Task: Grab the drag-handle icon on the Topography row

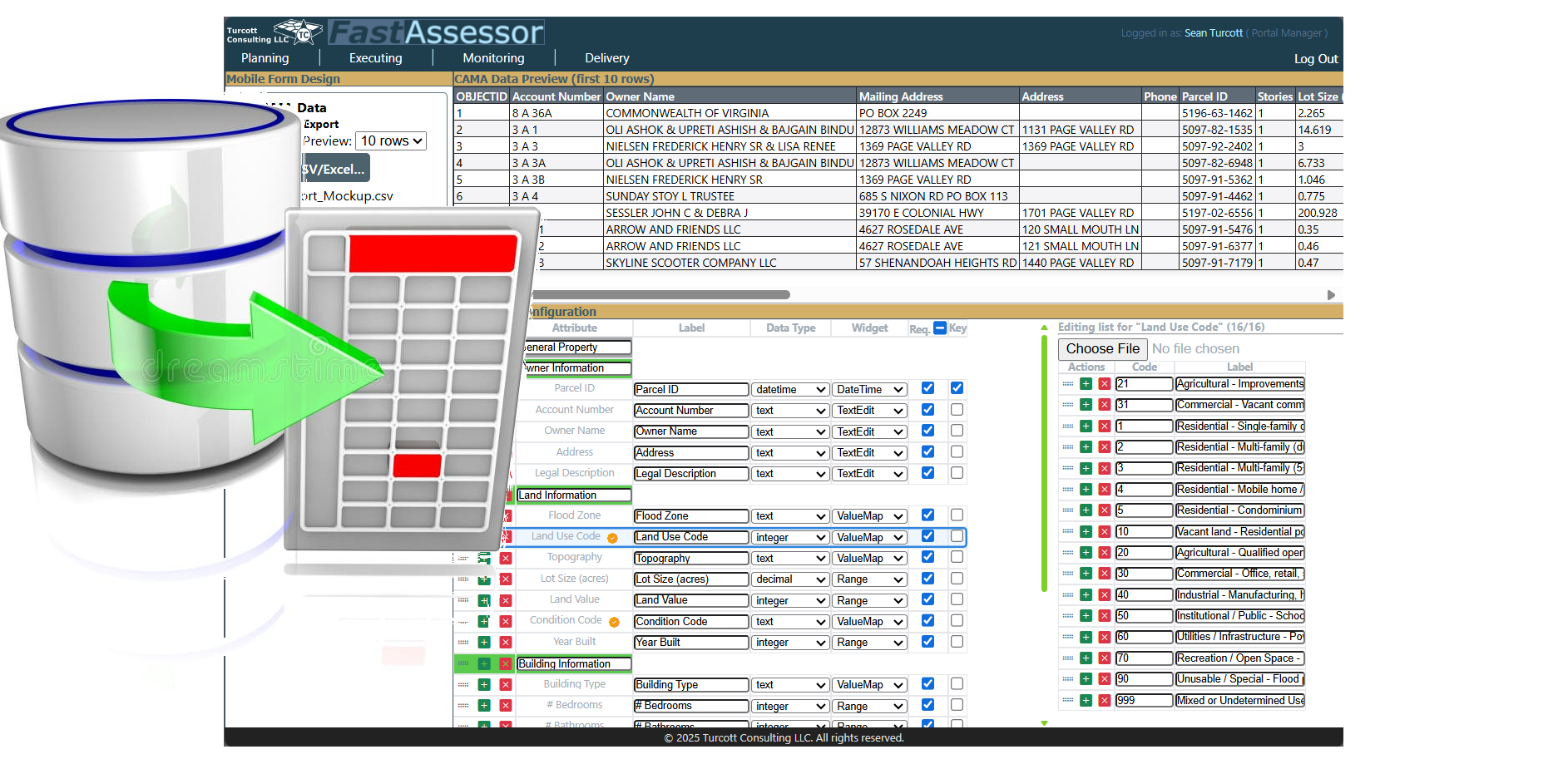Action: 464,558
